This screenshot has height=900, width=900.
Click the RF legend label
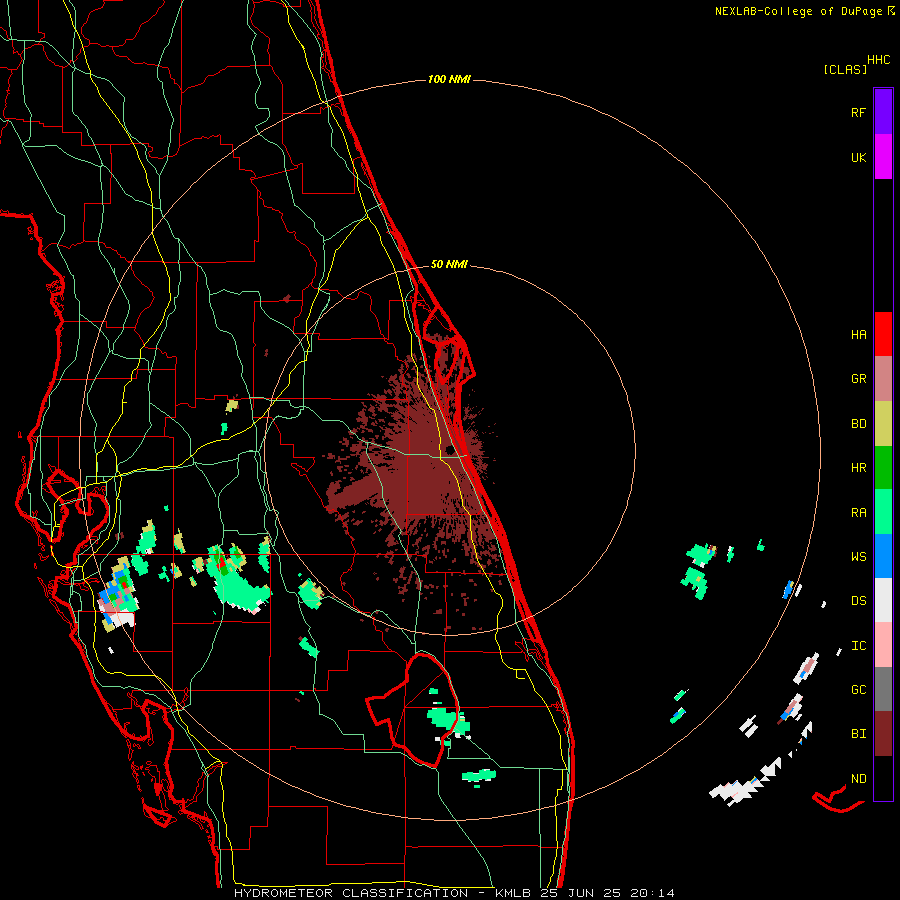[858, 112]
